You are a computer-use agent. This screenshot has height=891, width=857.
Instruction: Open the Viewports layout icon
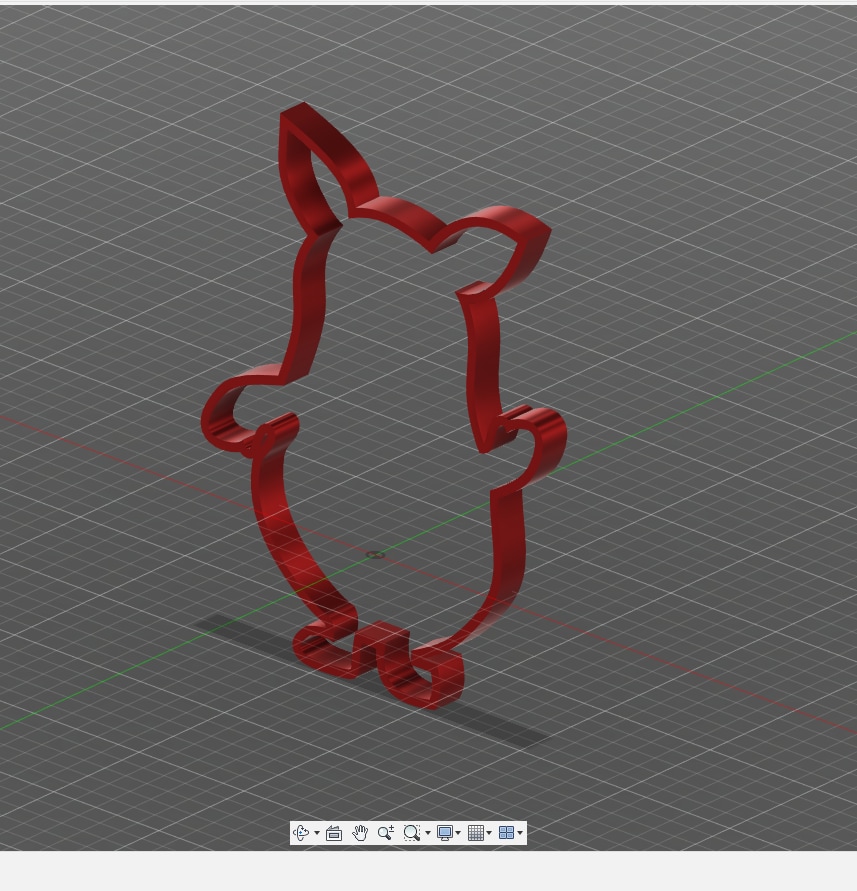(506, 833)
